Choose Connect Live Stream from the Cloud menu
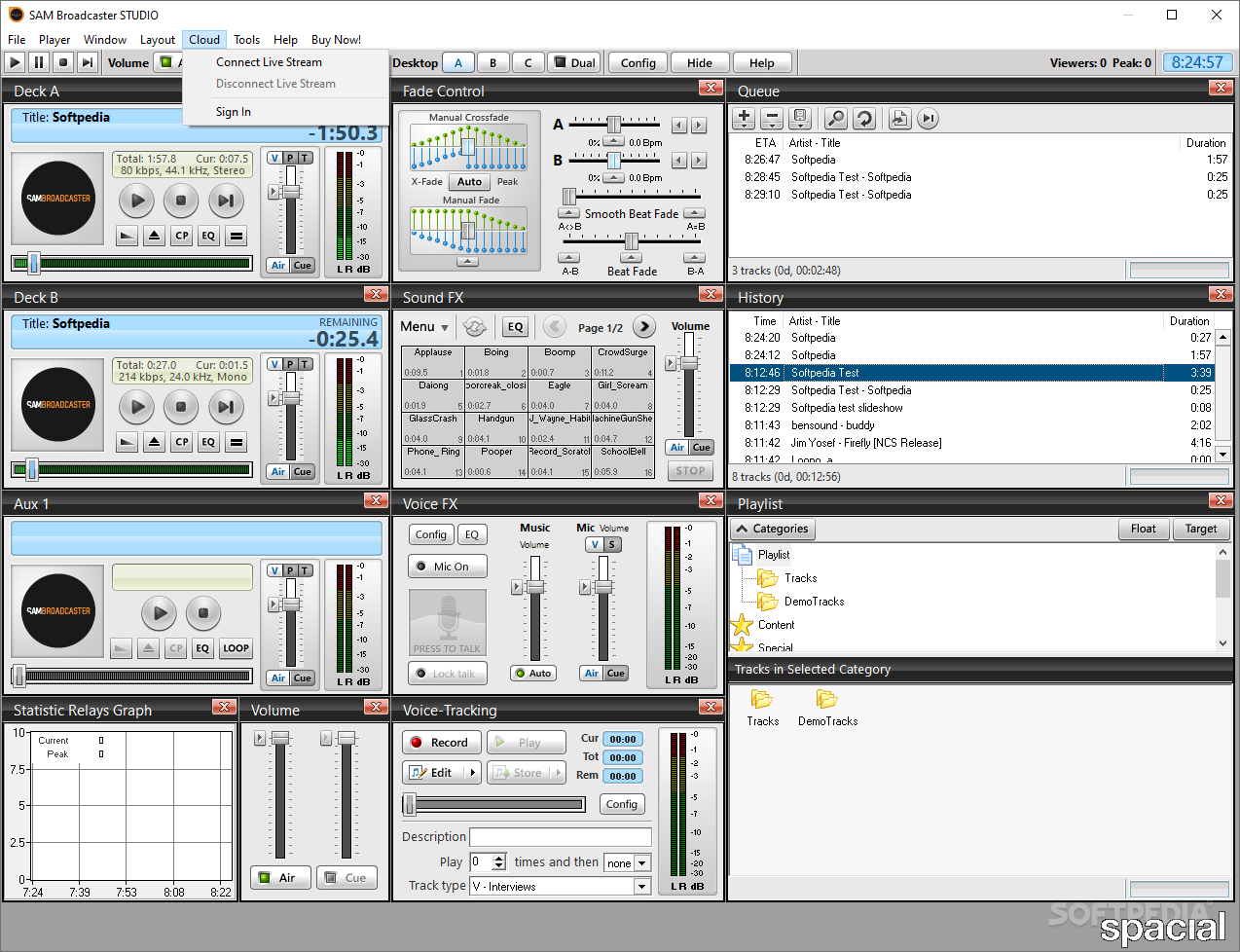 click(269, 62)
